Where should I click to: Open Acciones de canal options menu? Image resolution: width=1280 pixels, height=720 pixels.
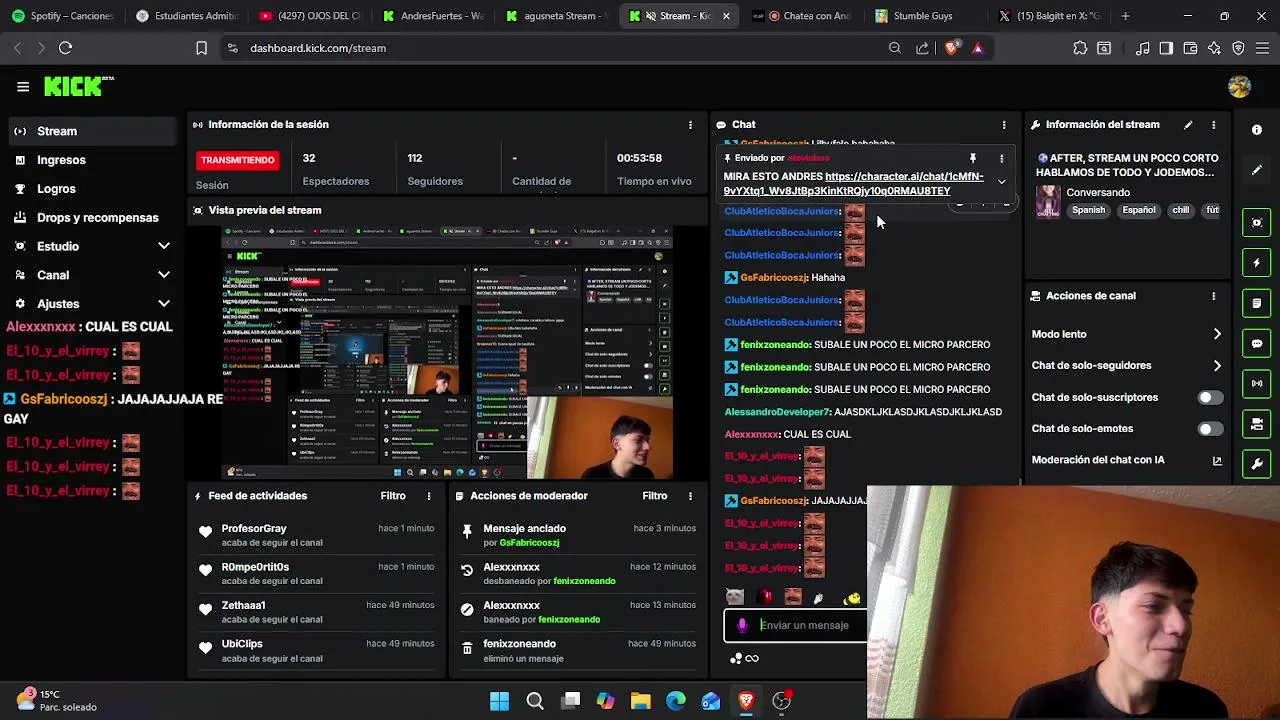1214,296
